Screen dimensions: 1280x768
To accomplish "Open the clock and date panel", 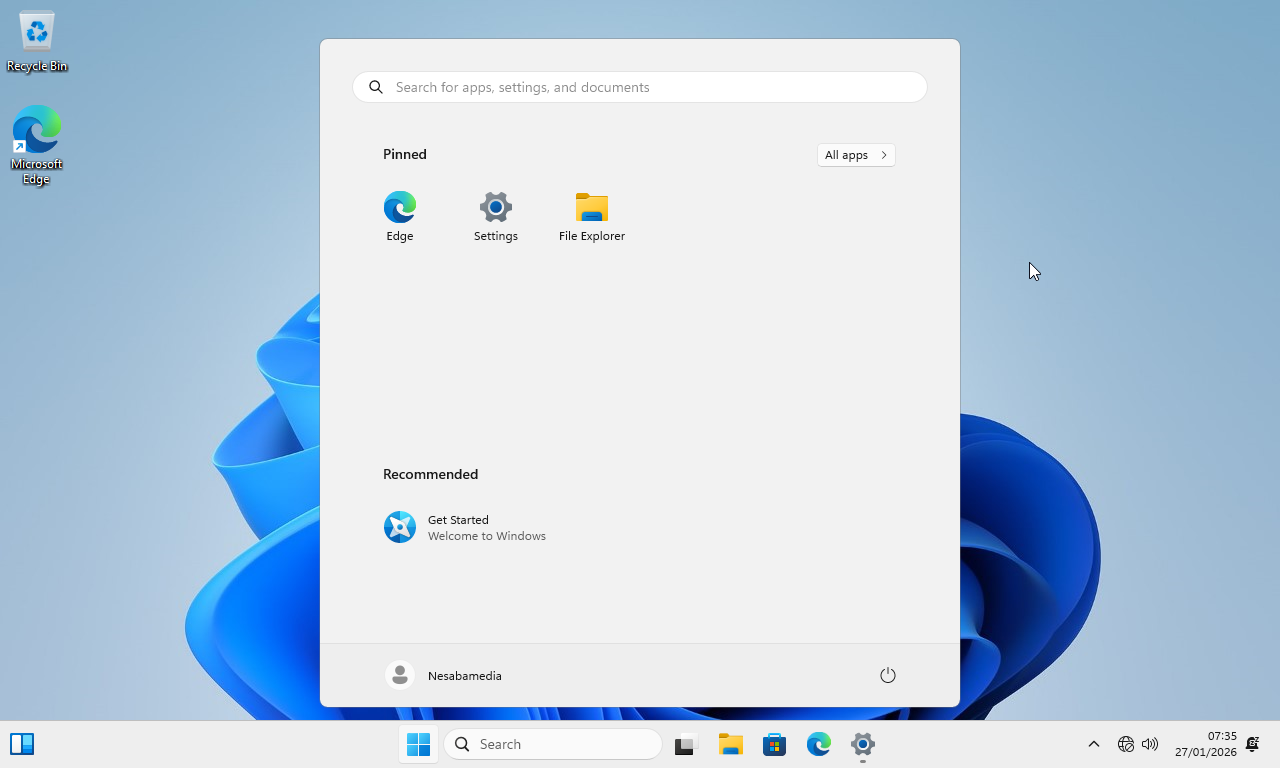I will click(1206, 744).
